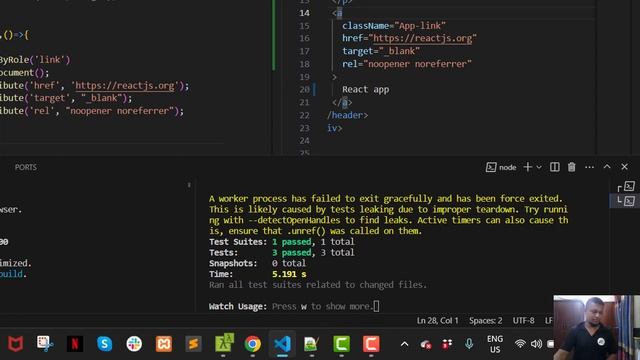Close the terminal panel
Screen dimensions: 640x360
(624, 167)
